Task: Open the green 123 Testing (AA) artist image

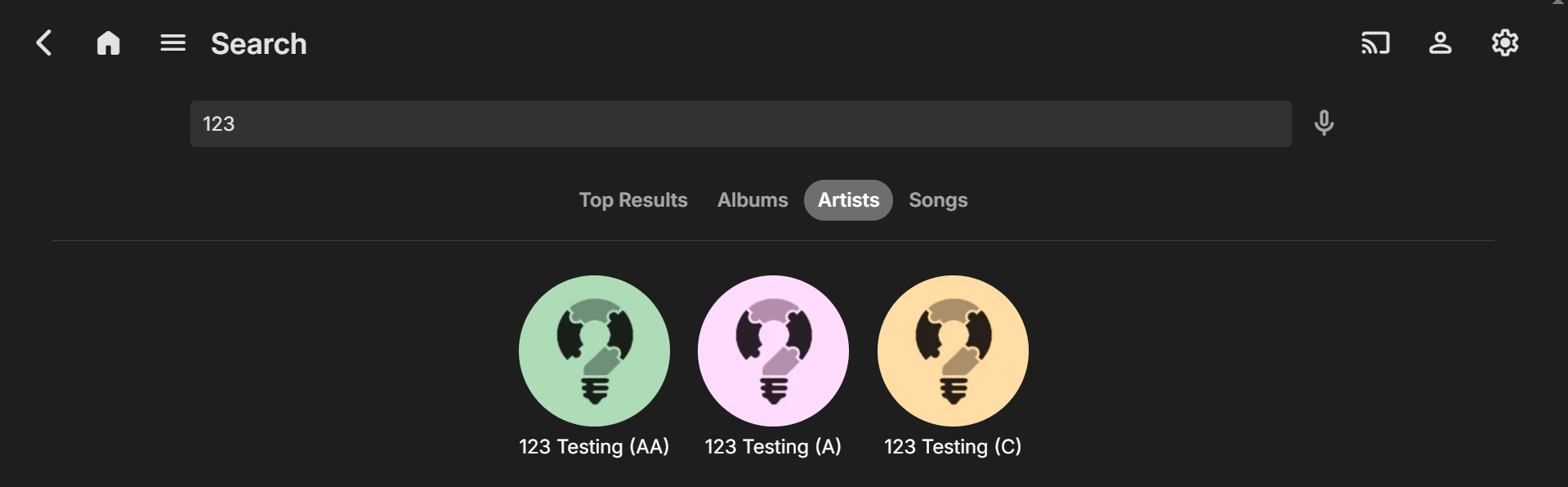Action: [594, 351]
